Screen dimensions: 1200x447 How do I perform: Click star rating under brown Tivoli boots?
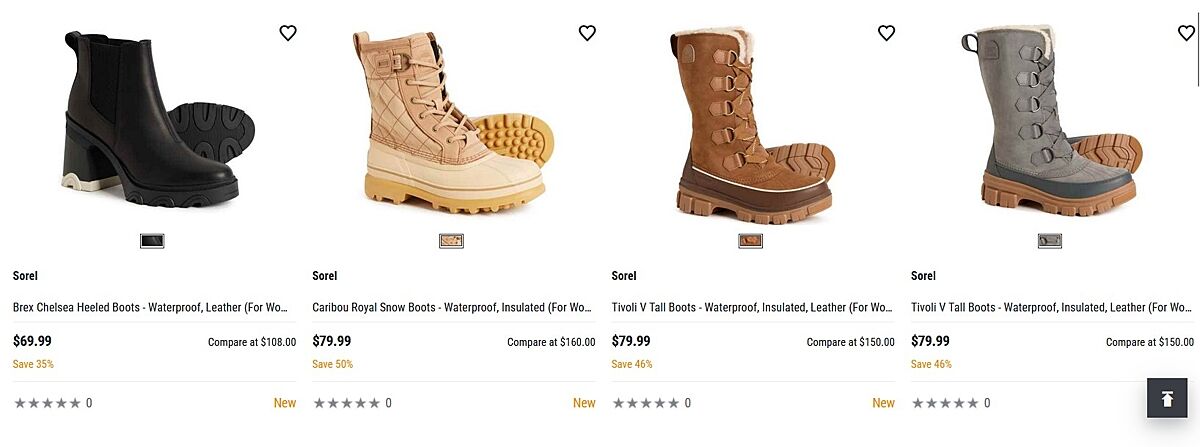coord(646,403)
